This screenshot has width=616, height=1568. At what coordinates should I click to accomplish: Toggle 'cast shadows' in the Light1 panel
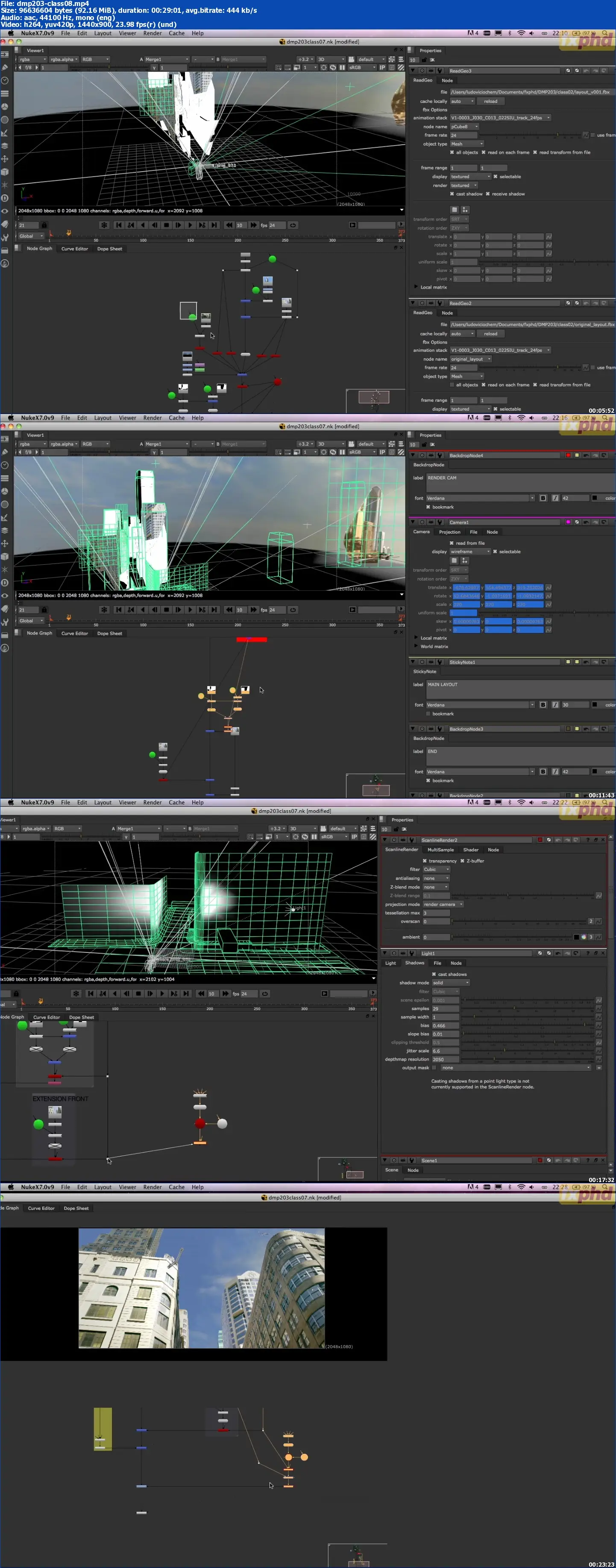pos(434,975)
